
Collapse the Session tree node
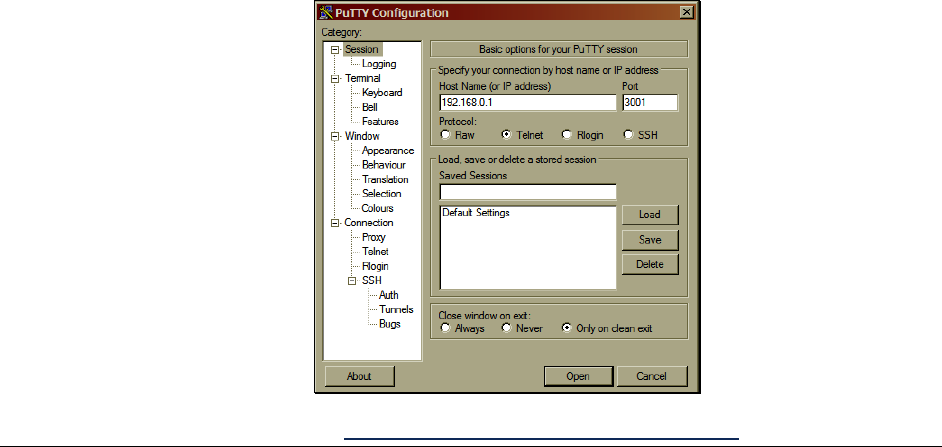(335, 50)
